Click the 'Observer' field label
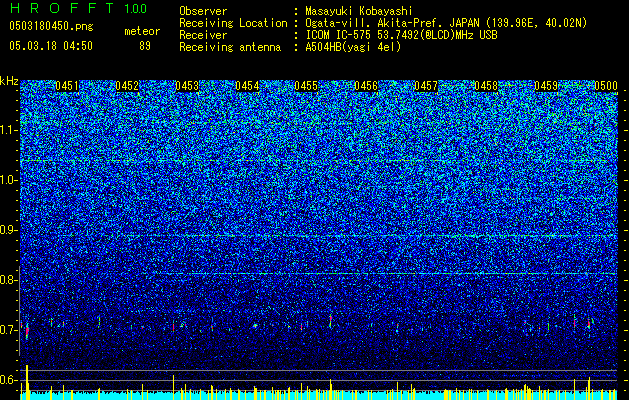629x400 pixels. [x=203, y=11]
